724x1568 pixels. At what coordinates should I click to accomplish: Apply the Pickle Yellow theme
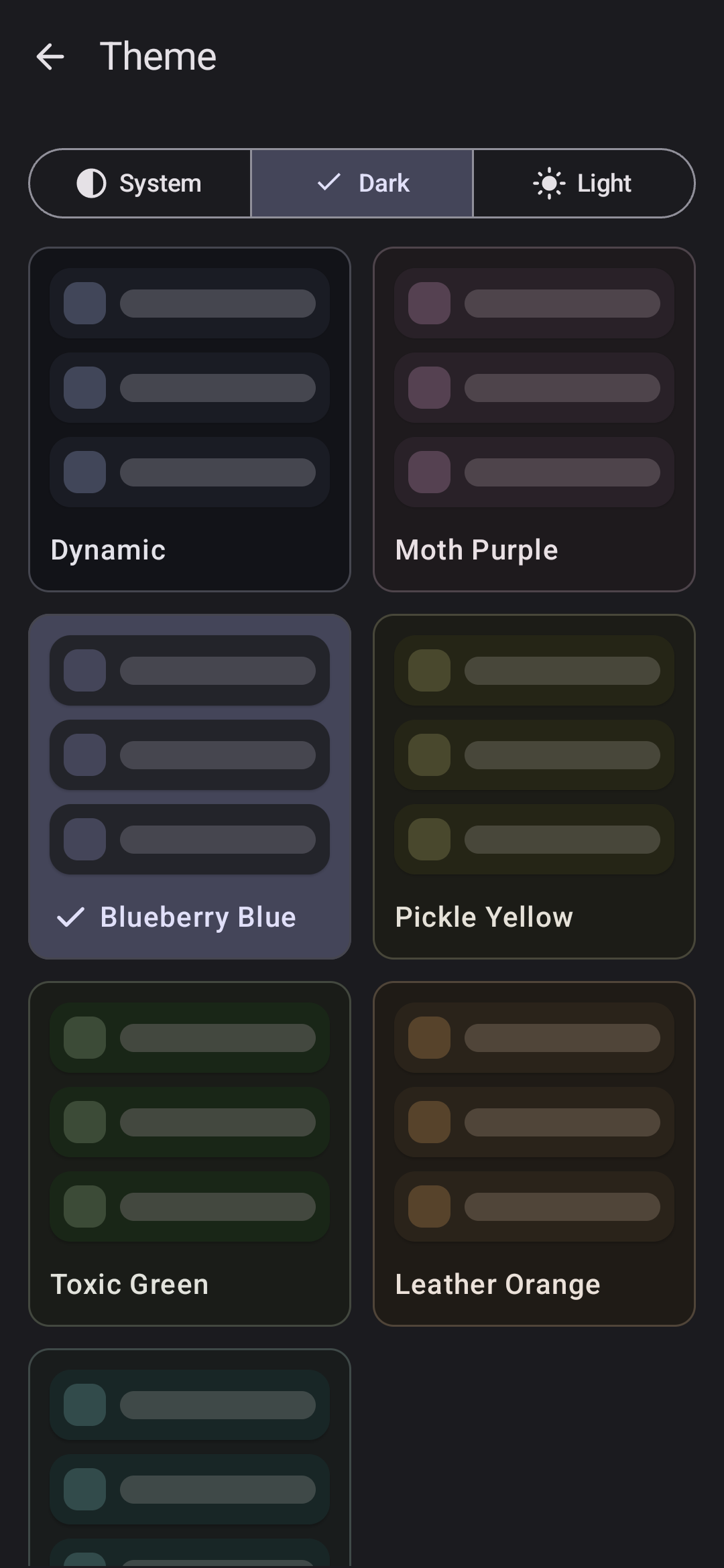point(534,787)
